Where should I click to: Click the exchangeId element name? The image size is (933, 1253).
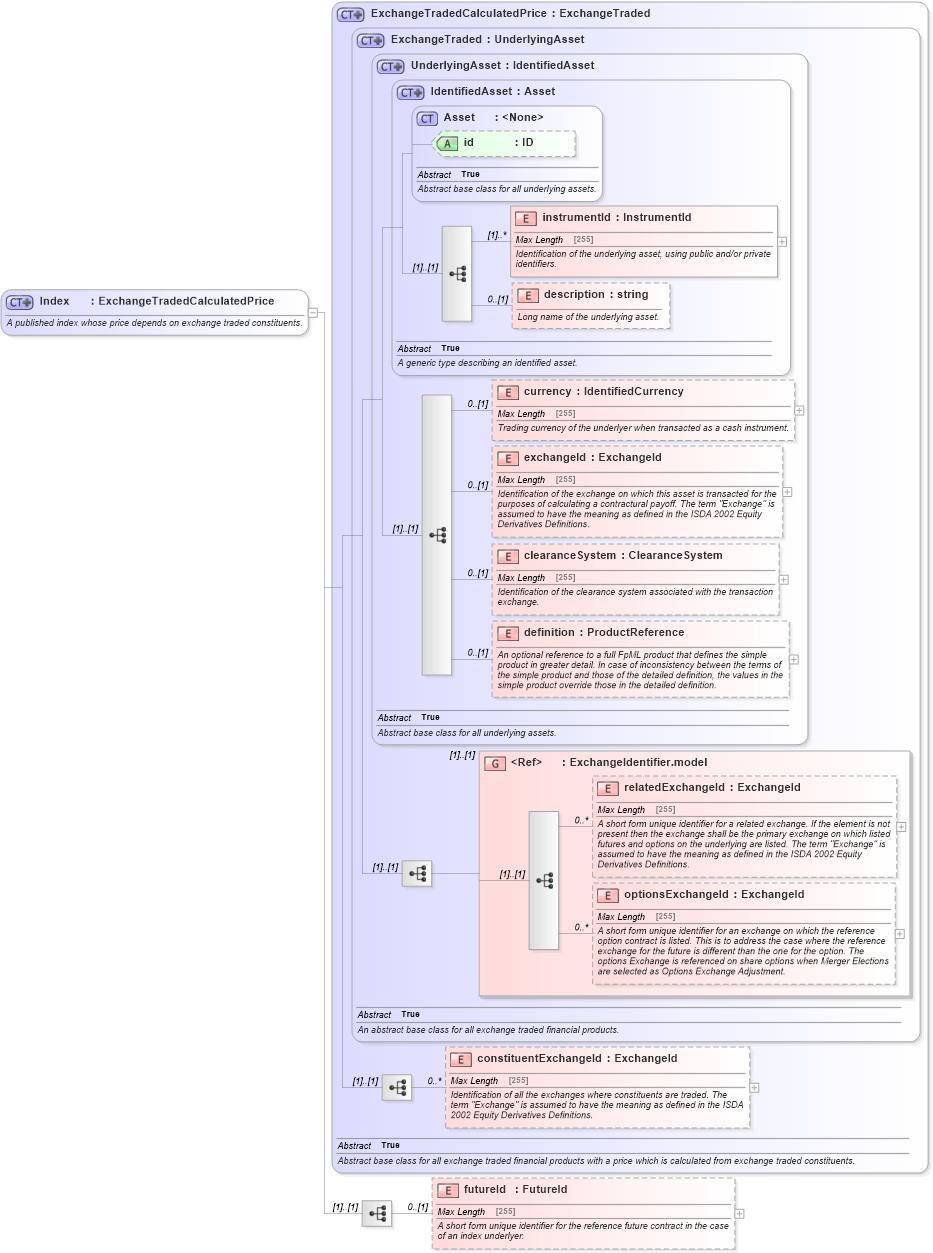point(554,457)
